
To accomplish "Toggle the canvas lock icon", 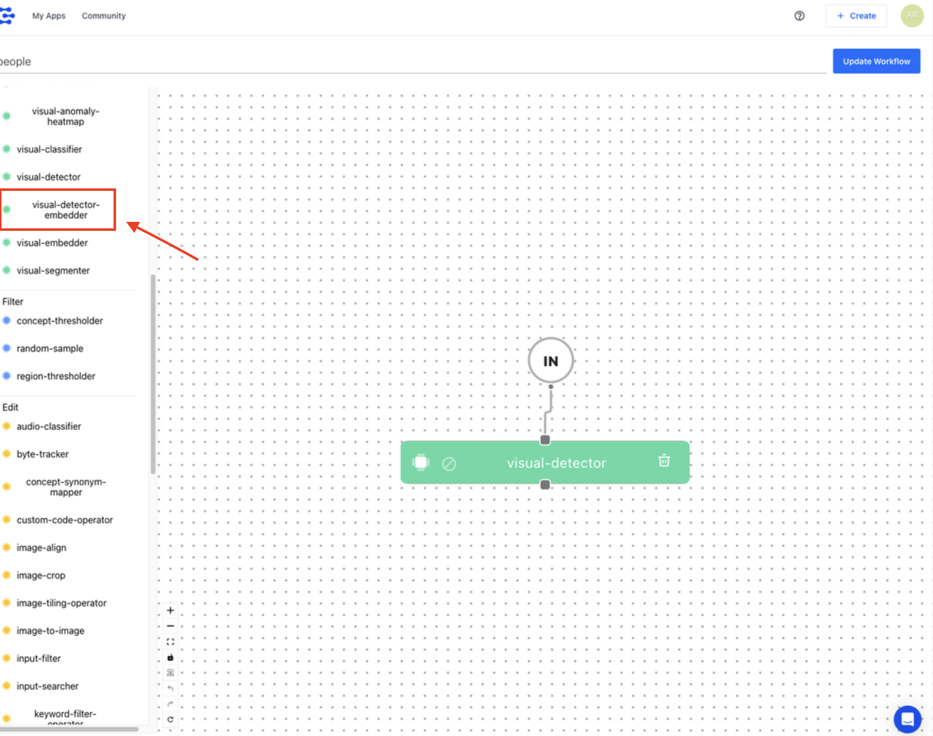I will point(170,657).
